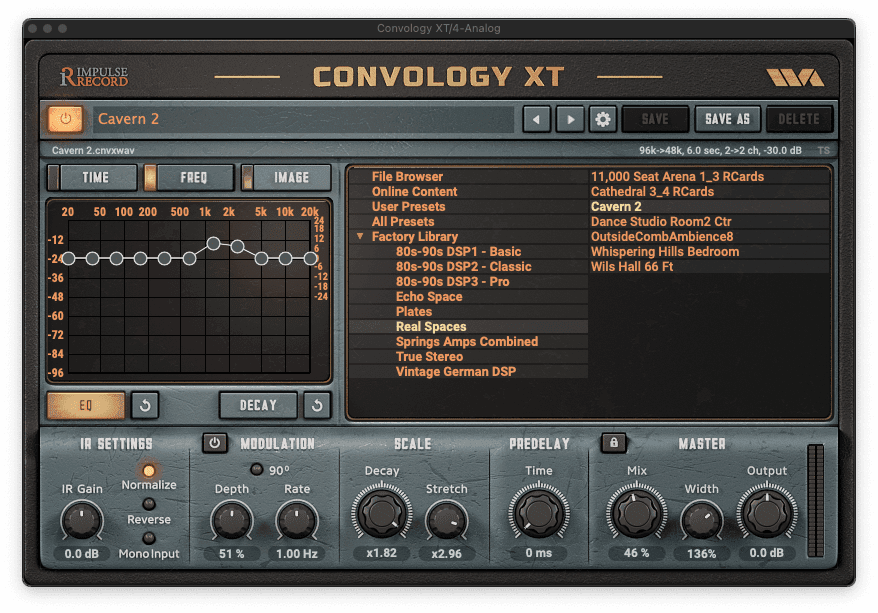878x613 pixels.
Task: Toggle the Modulation section power switch
Action: click(213, 443)
